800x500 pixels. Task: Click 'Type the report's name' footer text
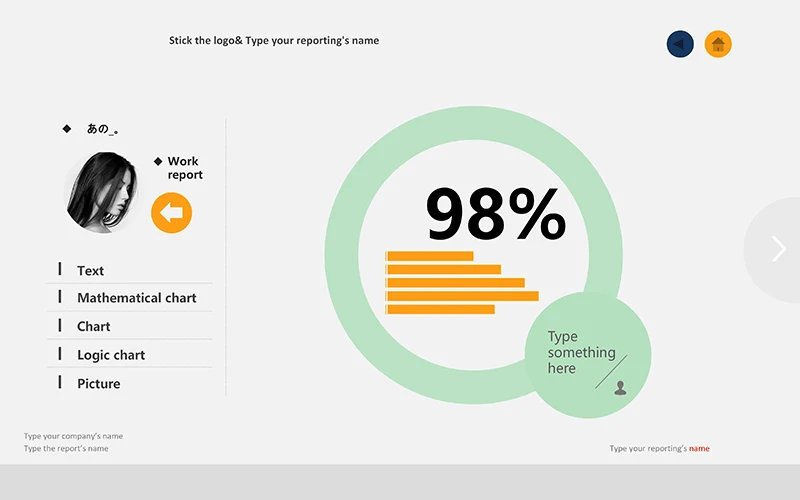pos(66,448)
